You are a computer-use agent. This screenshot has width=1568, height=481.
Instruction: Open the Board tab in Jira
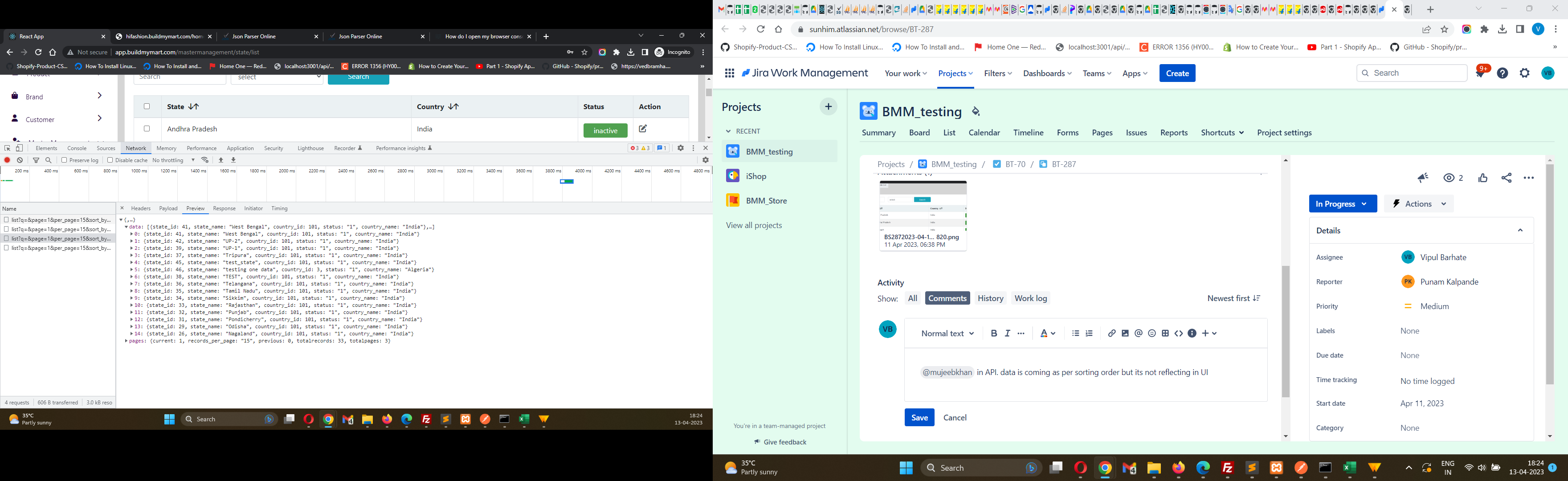[919, 133]
